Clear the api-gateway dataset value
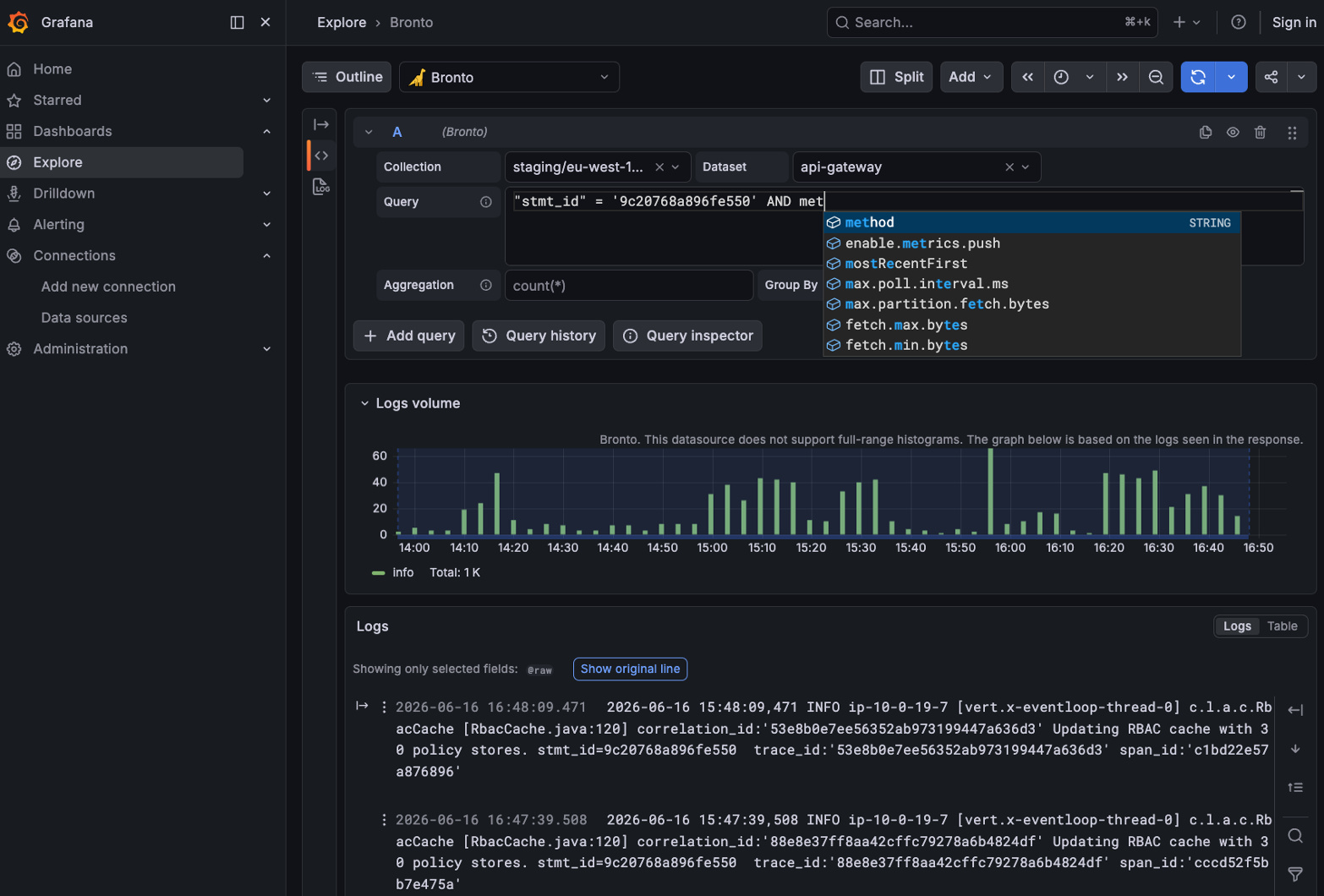 [1009, 167]
